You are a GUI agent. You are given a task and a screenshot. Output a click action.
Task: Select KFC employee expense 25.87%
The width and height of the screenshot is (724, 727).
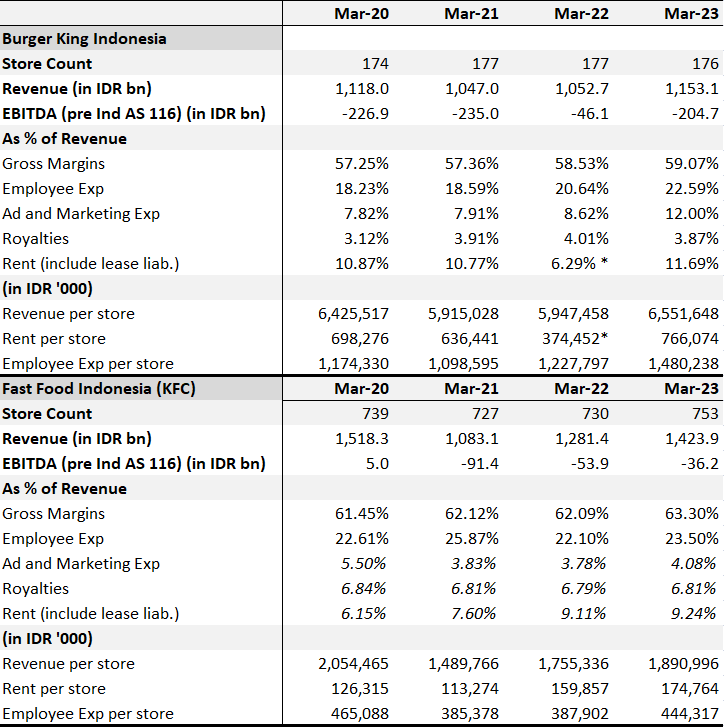pos(472,539)
